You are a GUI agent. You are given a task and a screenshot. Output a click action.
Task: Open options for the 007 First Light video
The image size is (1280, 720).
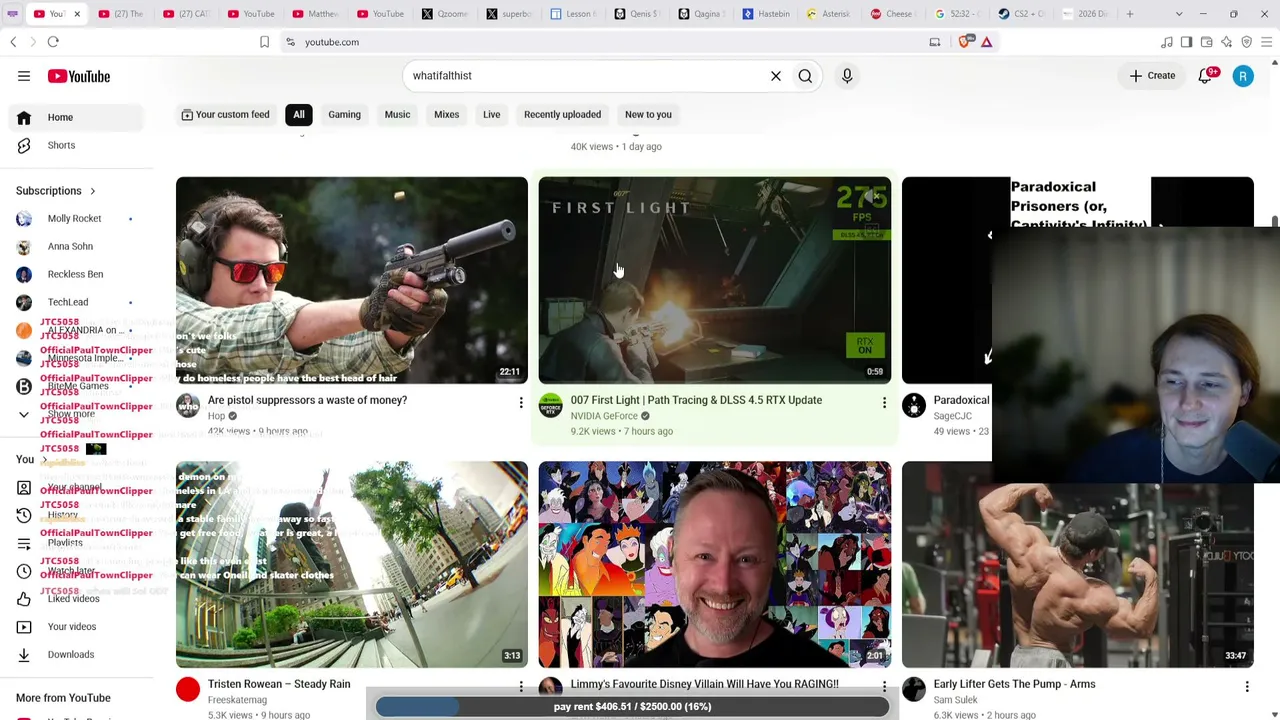point(884,403)
